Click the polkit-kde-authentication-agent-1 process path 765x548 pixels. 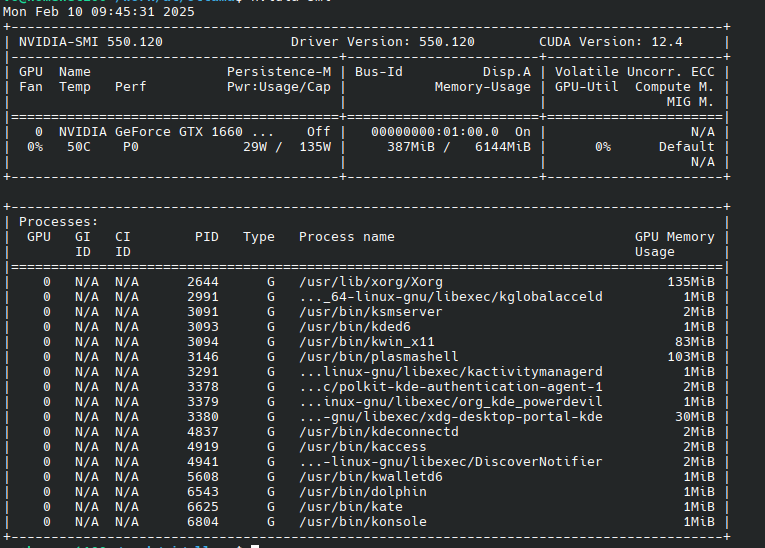pyautogui.click(x=451, y=387)
